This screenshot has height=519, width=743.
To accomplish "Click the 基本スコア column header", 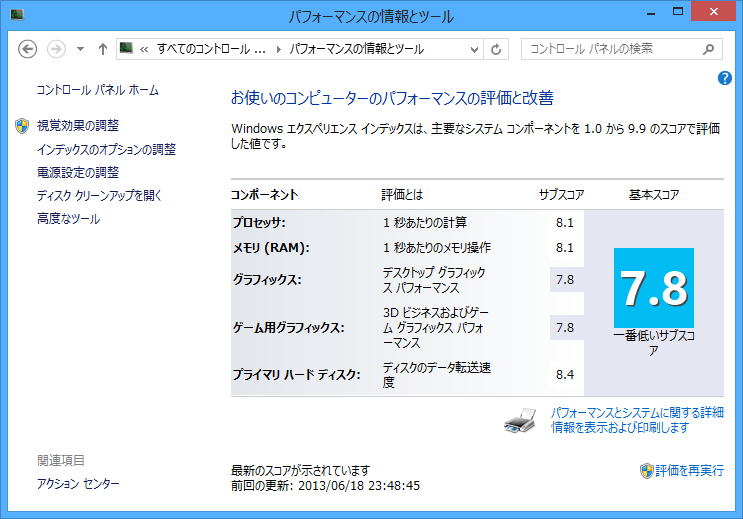I will point(654,195).
